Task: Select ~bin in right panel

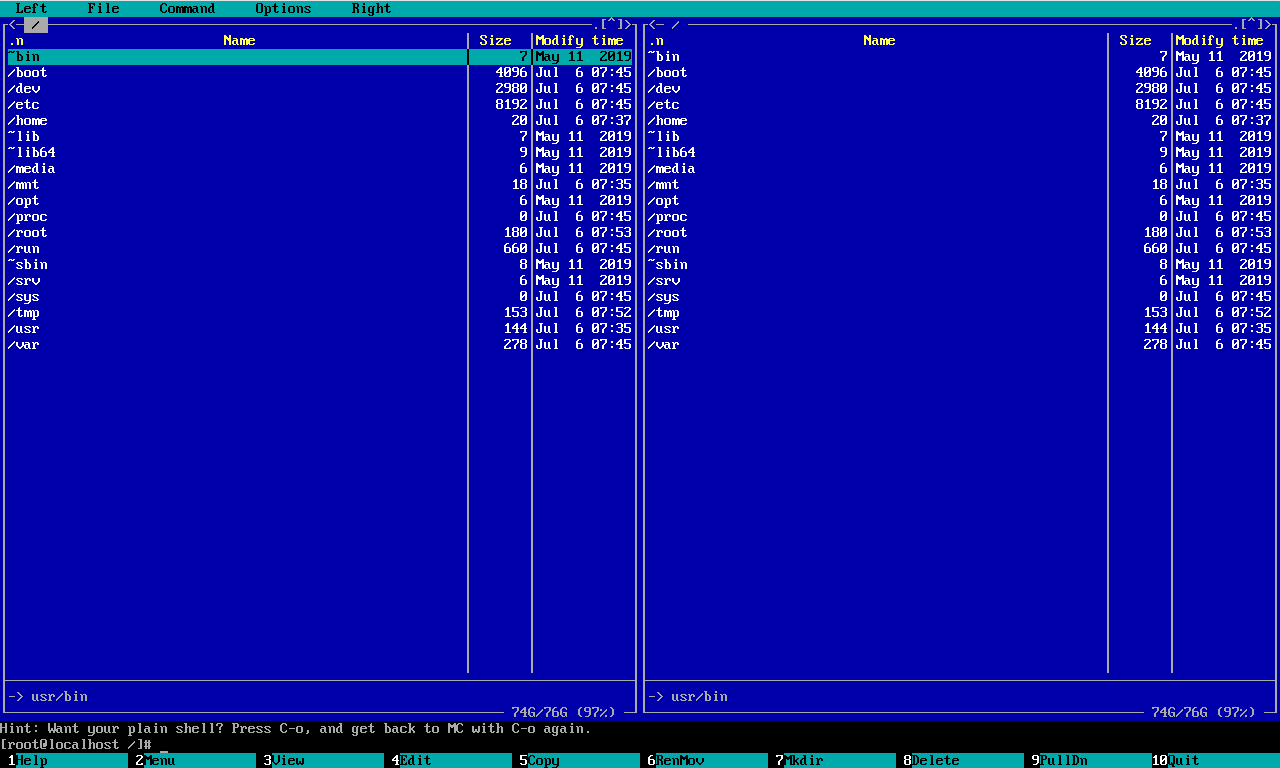Action: [959, 56]
